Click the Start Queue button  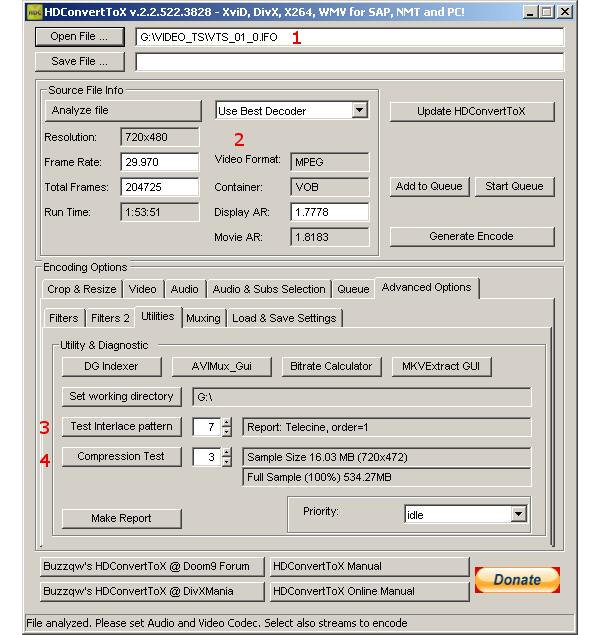click(515, 186)
